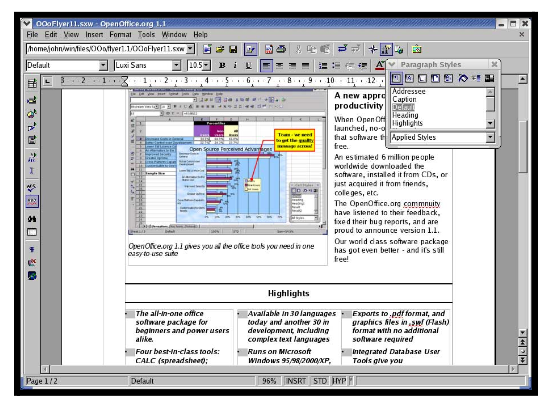Toggle AutoSpellcheck in the side toolbar

(x=32, y=202)
